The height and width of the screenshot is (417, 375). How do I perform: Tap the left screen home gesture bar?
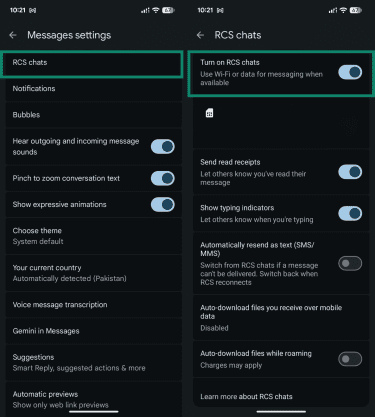pyautogui.click(x=94, y=412)
